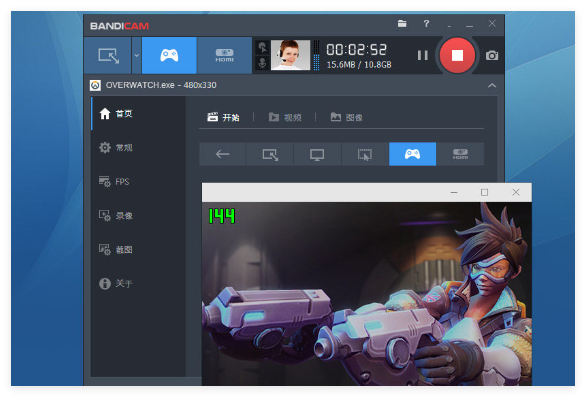Open the output folder icon in title bar
Image resolution: width=586 pixels, height=397 pixels.
point(402,24)
